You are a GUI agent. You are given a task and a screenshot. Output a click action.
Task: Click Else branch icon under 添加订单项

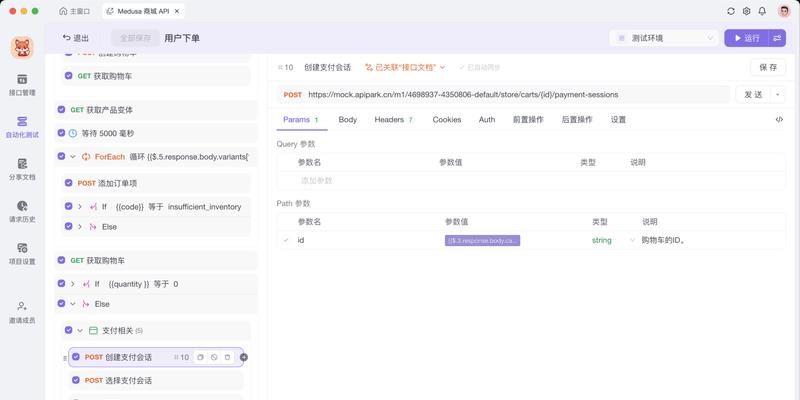pos(93,227)
